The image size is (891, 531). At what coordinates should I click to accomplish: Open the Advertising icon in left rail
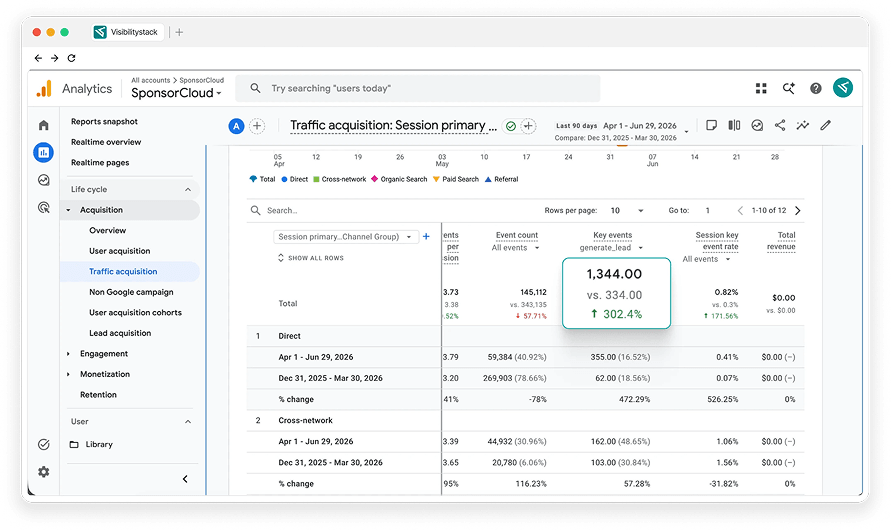[44, 208]
